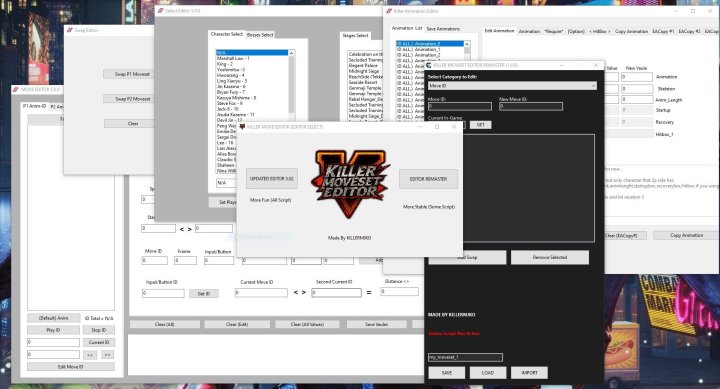Click the Animation new value field
Screen dimensions: 720x389
click(637, 77)
